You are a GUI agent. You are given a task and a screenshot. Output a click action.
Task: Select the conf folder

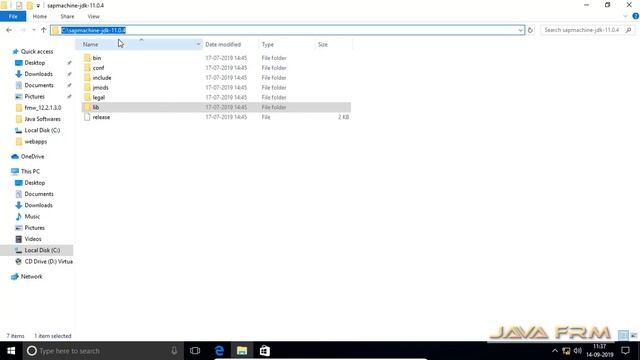pos(98,68)
